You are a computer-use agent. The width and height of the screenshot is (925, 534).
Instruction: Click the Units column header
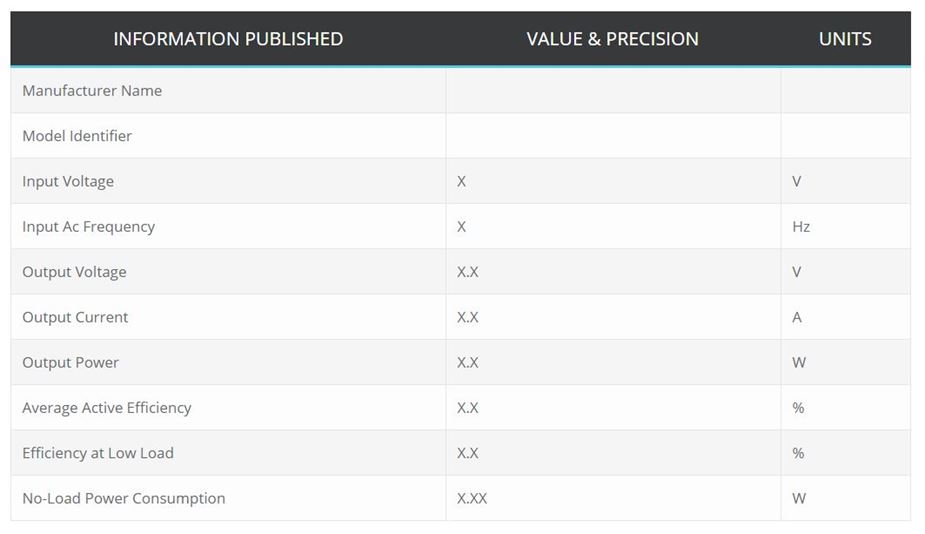845,39
